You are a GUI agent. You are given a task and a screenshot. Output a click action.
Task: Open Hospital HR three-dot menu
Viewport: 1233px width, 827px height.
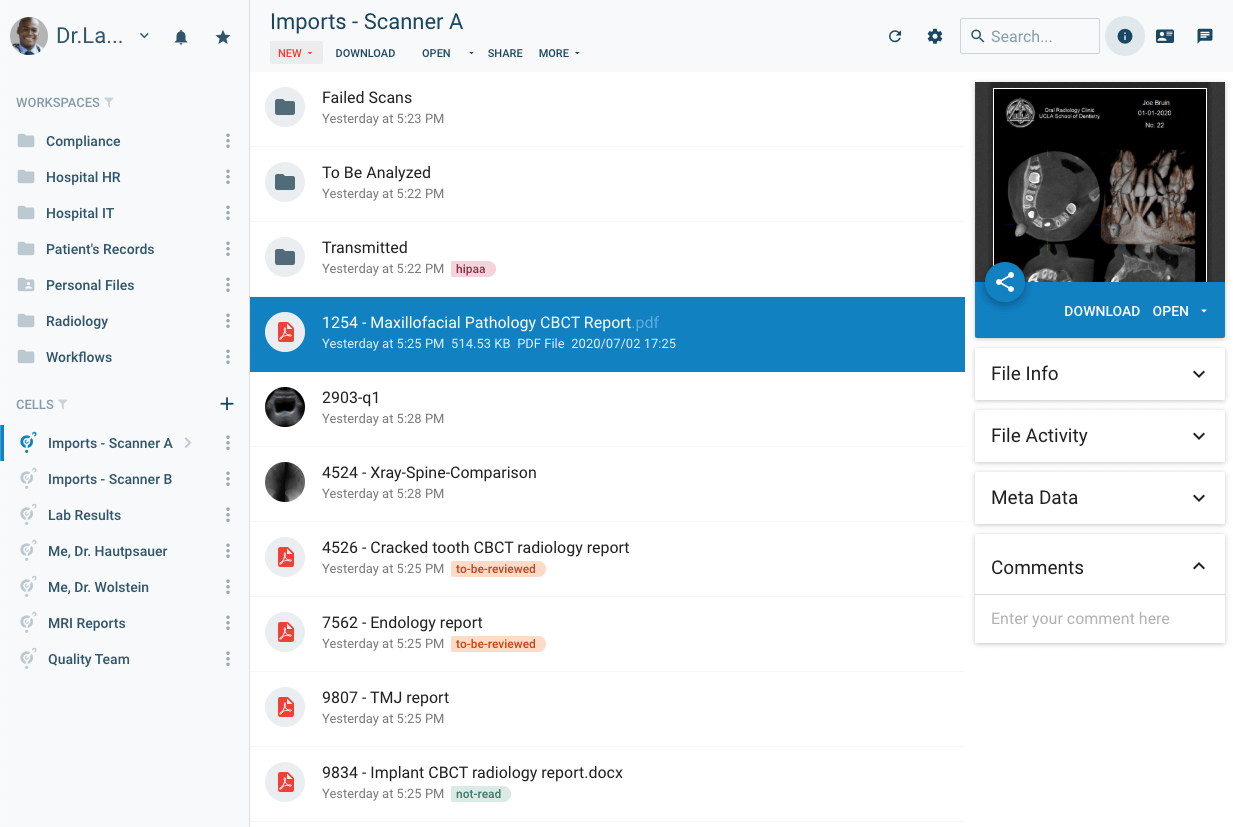click(228, 177)
